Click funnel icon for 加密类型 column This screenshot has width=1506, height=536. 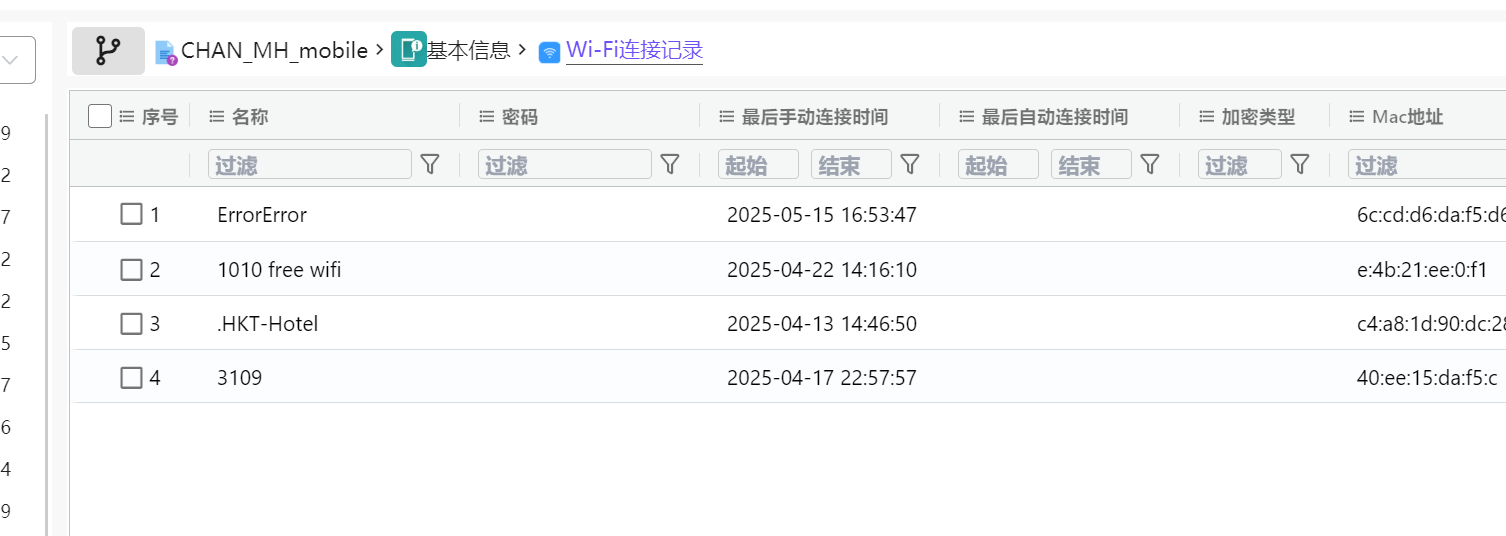(x=1300, y=164)
